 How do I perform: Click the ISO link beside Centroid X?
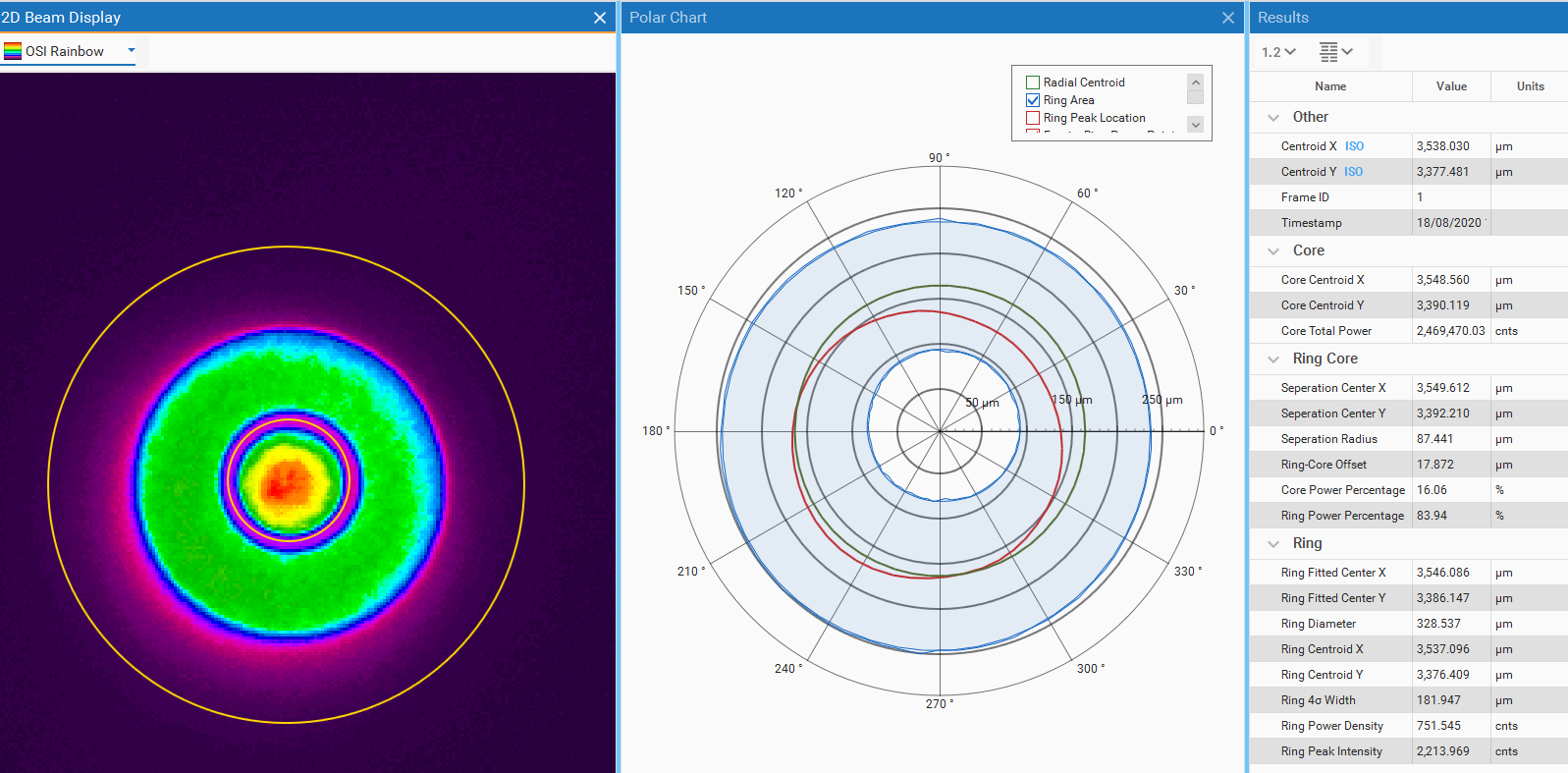tap(1354, 146)
